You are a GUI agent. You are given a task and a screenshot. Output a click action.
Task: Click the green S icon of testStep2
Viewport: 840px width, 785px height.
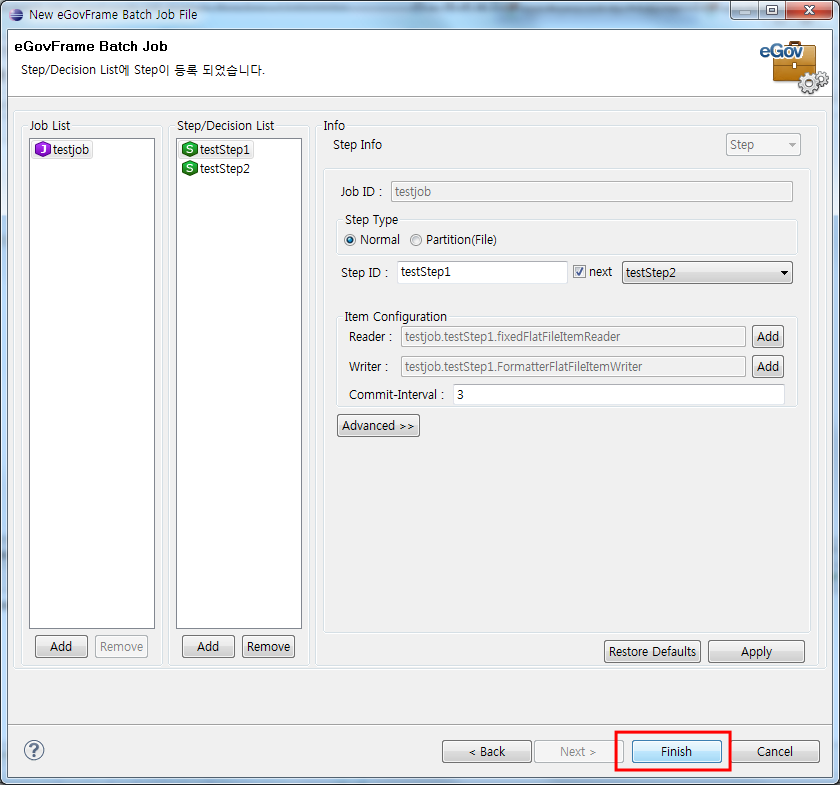click(190, 168)
